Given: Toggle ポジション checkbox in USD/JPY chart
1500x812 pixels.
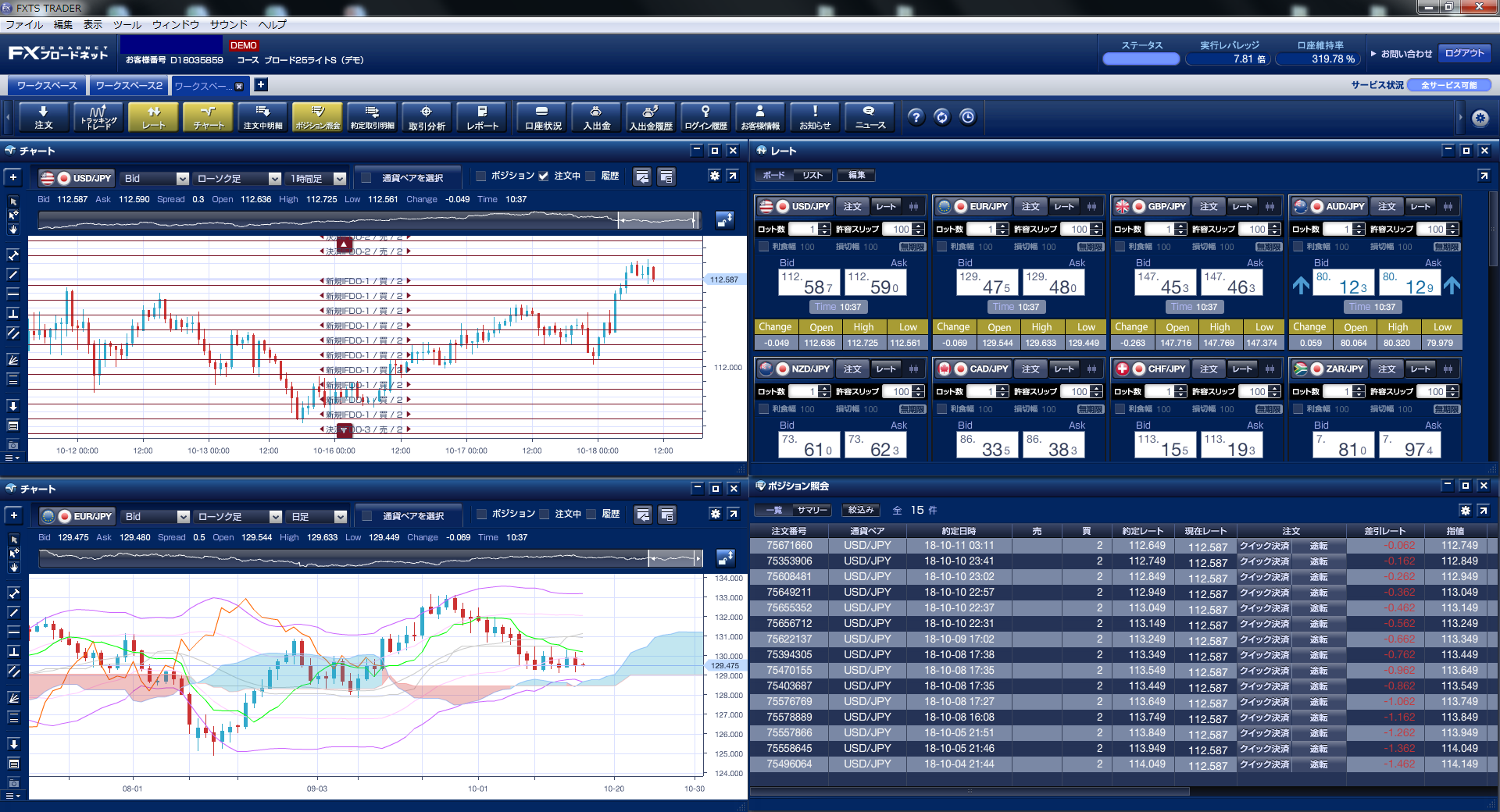Looking at the screenshot, I should click(x=481, y=176).
